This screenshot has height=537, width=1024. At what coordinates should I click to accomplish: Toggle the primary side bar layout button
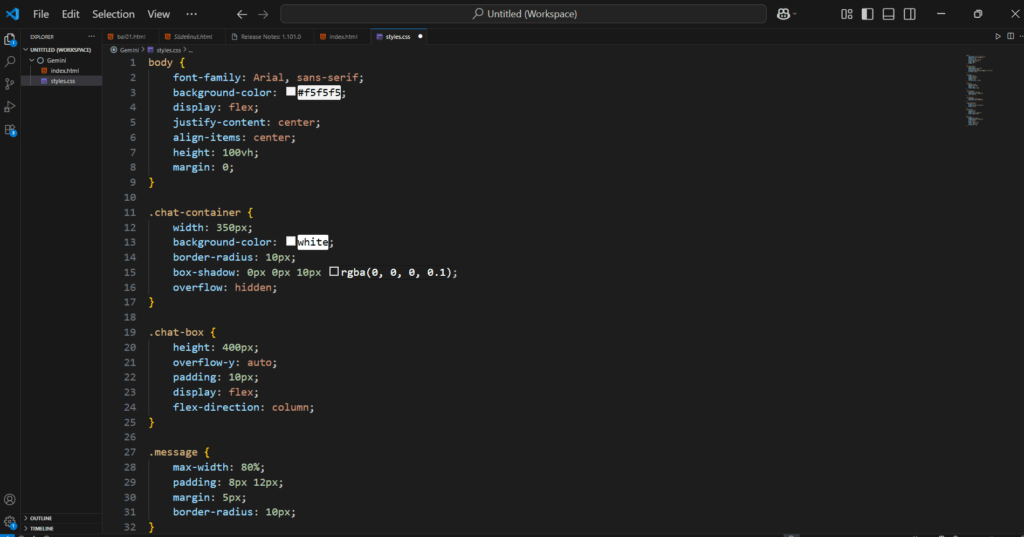pyautogui.click(x=867, y=14)
